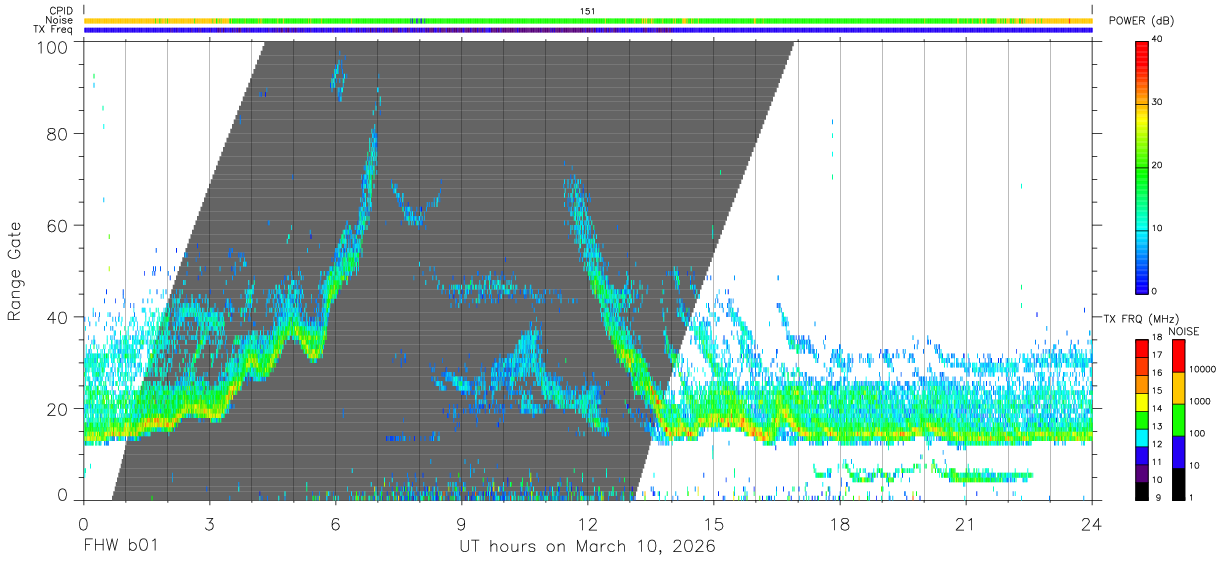The height and width of the screenshot is (567, 1228).
Task: Click the x-axis tick label '9'
Action: coord(461,523)
